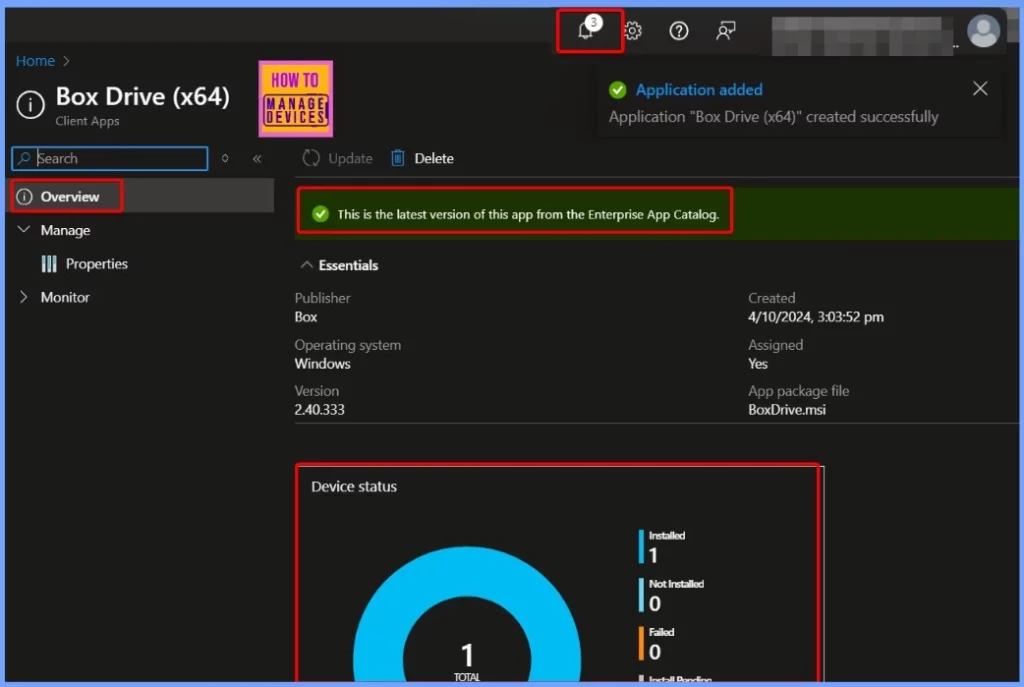This screenshot has height=687, width=1024.
Task: Click the Update toolbar button
Action: pos(337,158)
